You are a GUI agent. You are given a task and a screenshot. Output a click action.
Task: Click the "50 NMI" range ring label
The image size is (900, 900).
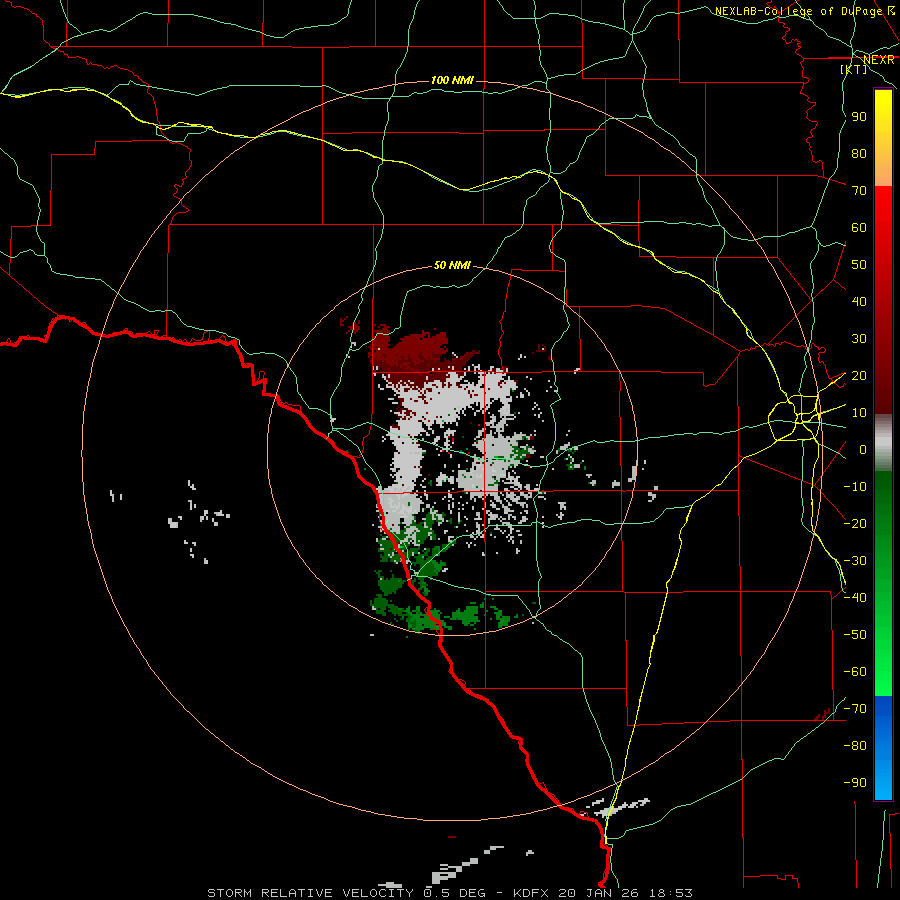452,265
